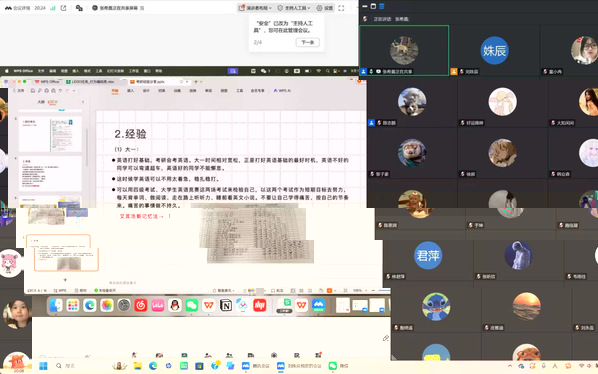Viewport: 598px width, 374px height.
Task: Select the 设计 ribbon tab in WPS
Action: [x=146, y=91]
